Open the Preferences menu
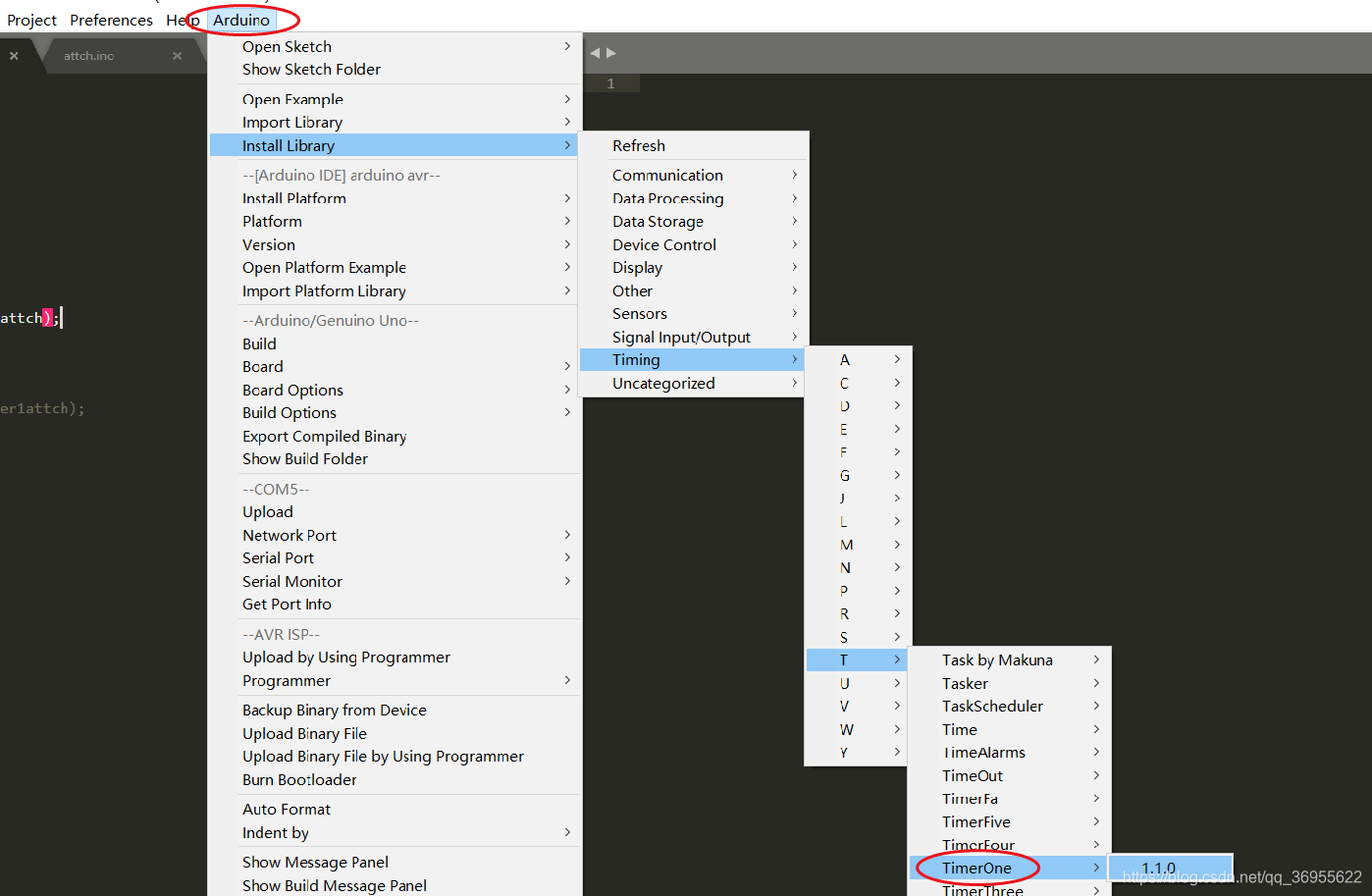Viewport: 1372px width, 896px height. coord(111,20)
